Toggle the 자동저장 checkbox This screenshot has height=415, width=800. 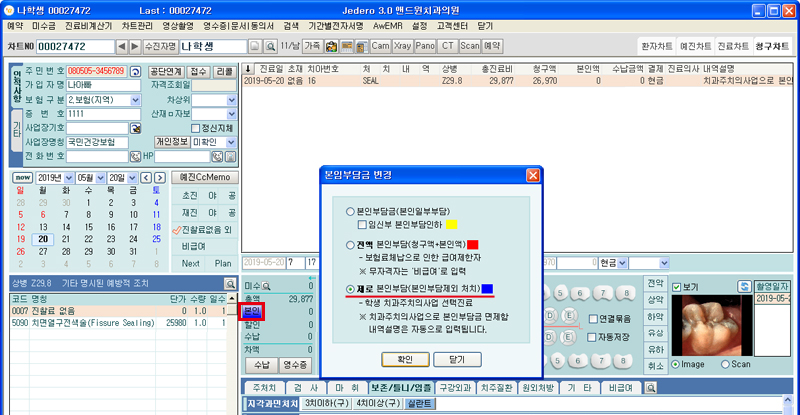coord(592,338)
